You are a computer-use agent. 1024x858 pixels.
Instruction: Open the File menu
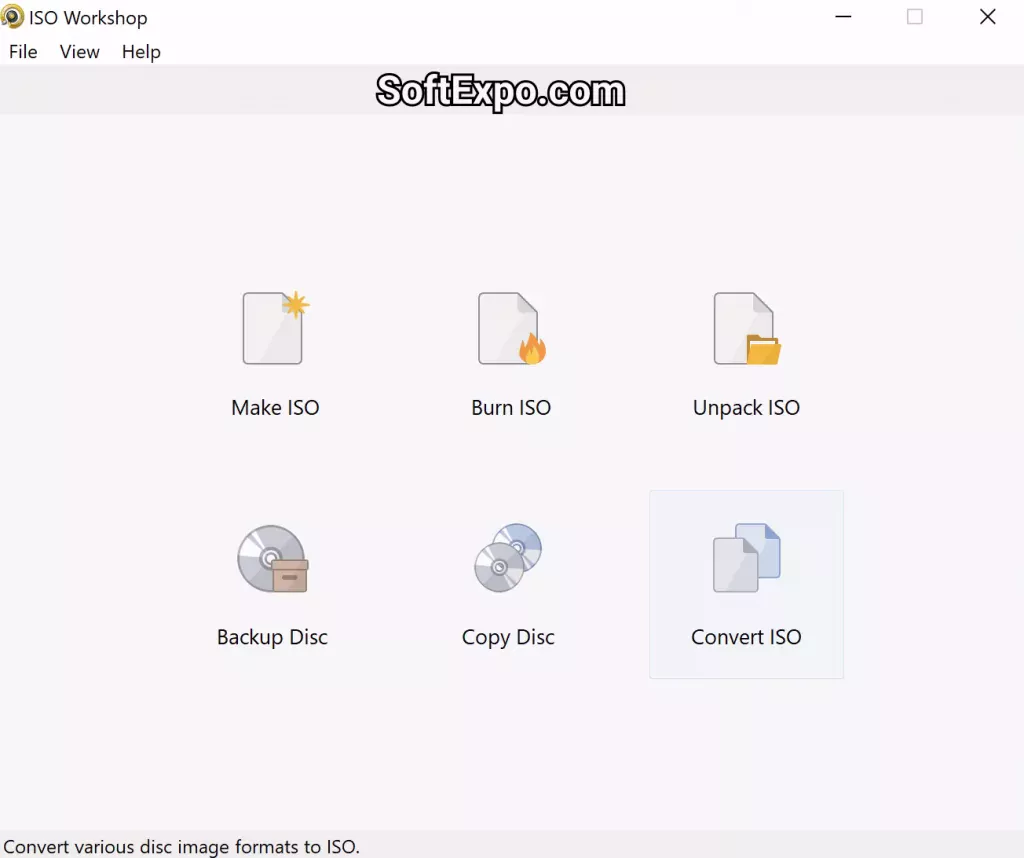tap(23, 52)
